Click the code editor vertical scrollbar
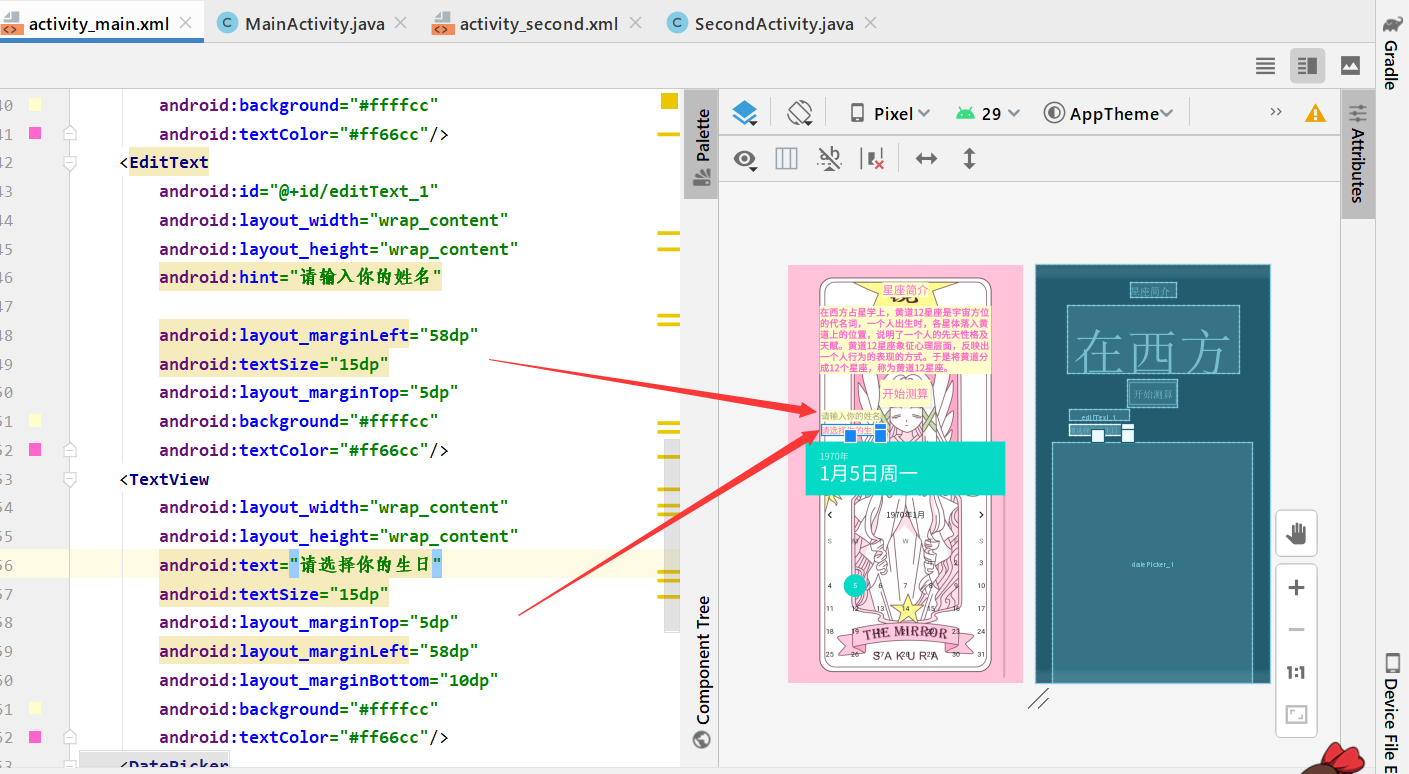Screen dimensions: 1409x774 point(672,535)
